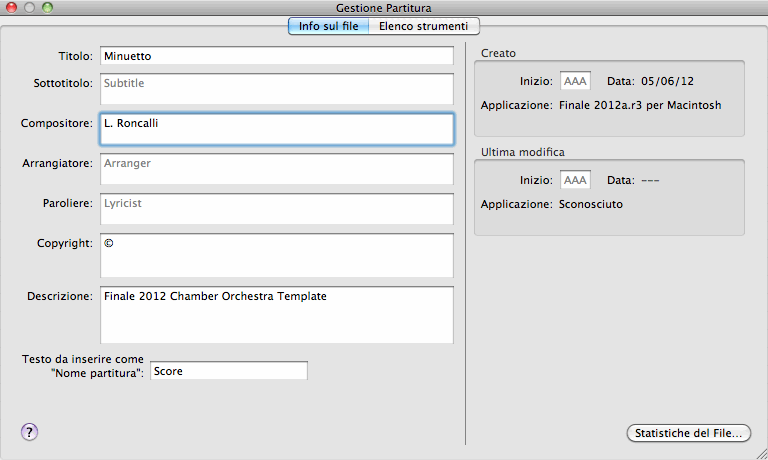Screen dimensions: 768x460
Task: Click the creation date 05/06/12
Action: coord(667,80)
